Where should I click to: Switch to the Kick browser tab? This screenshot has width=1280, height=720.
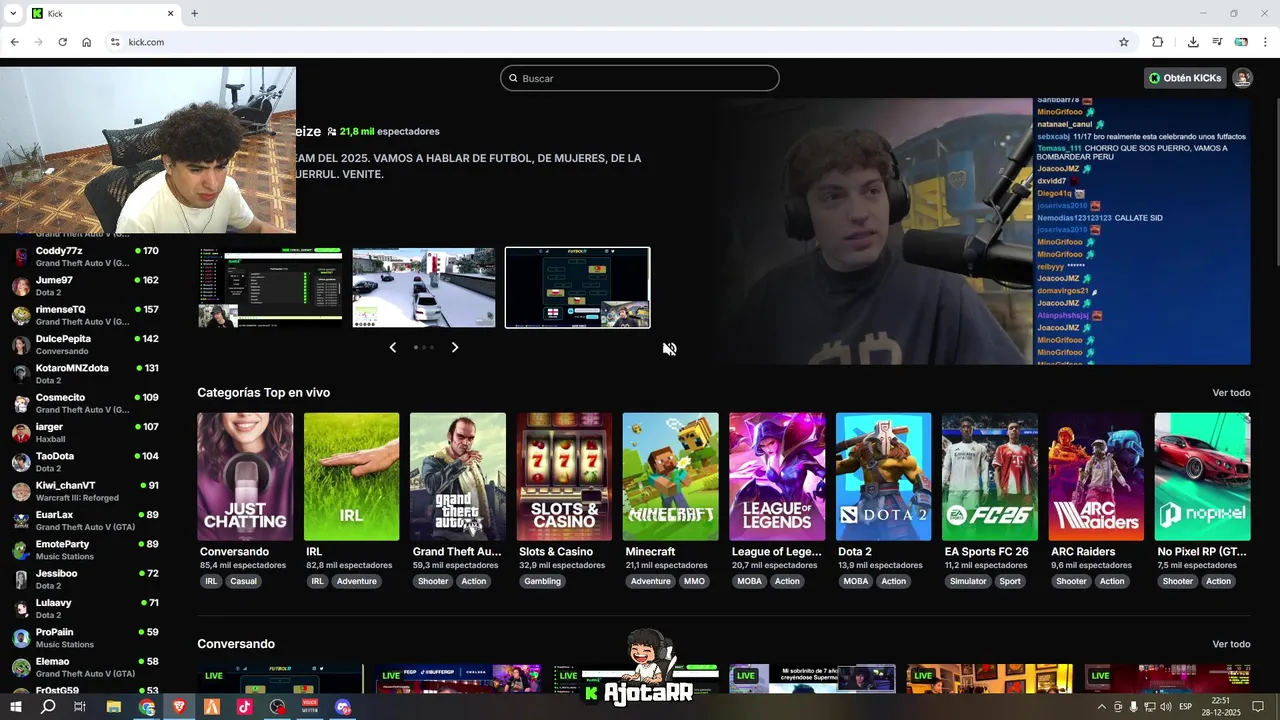coord(102,14)
